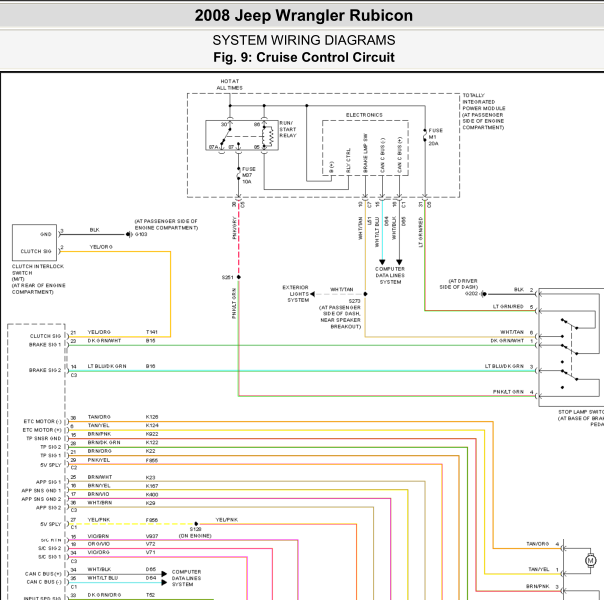Click the motor 'M' symbol

(x=591, y=560)
